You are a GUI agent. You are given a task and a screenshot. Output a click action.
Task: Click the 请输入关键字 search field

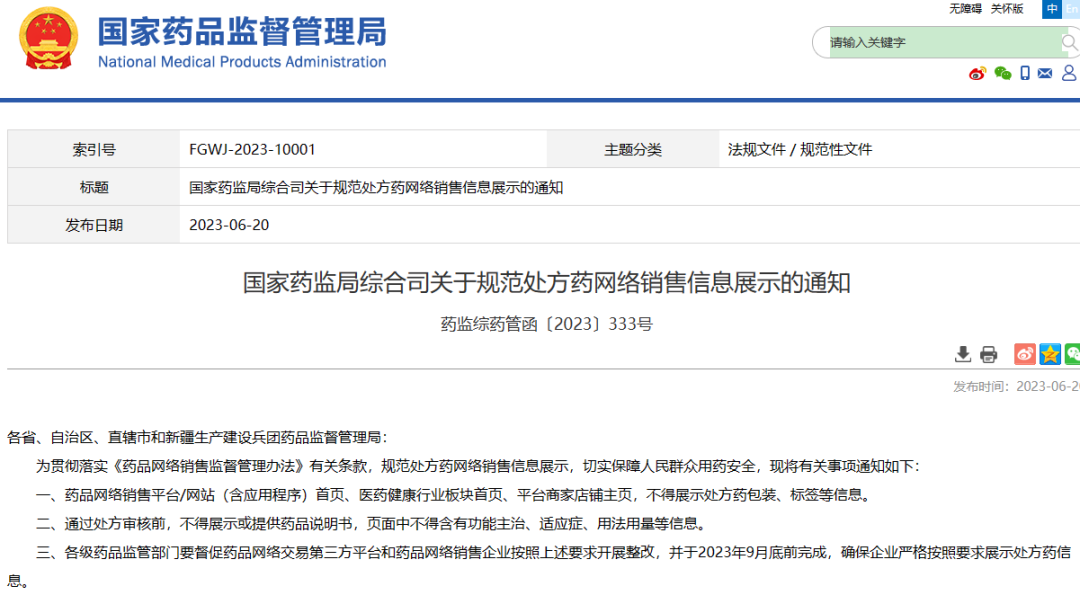pos(940,43)
